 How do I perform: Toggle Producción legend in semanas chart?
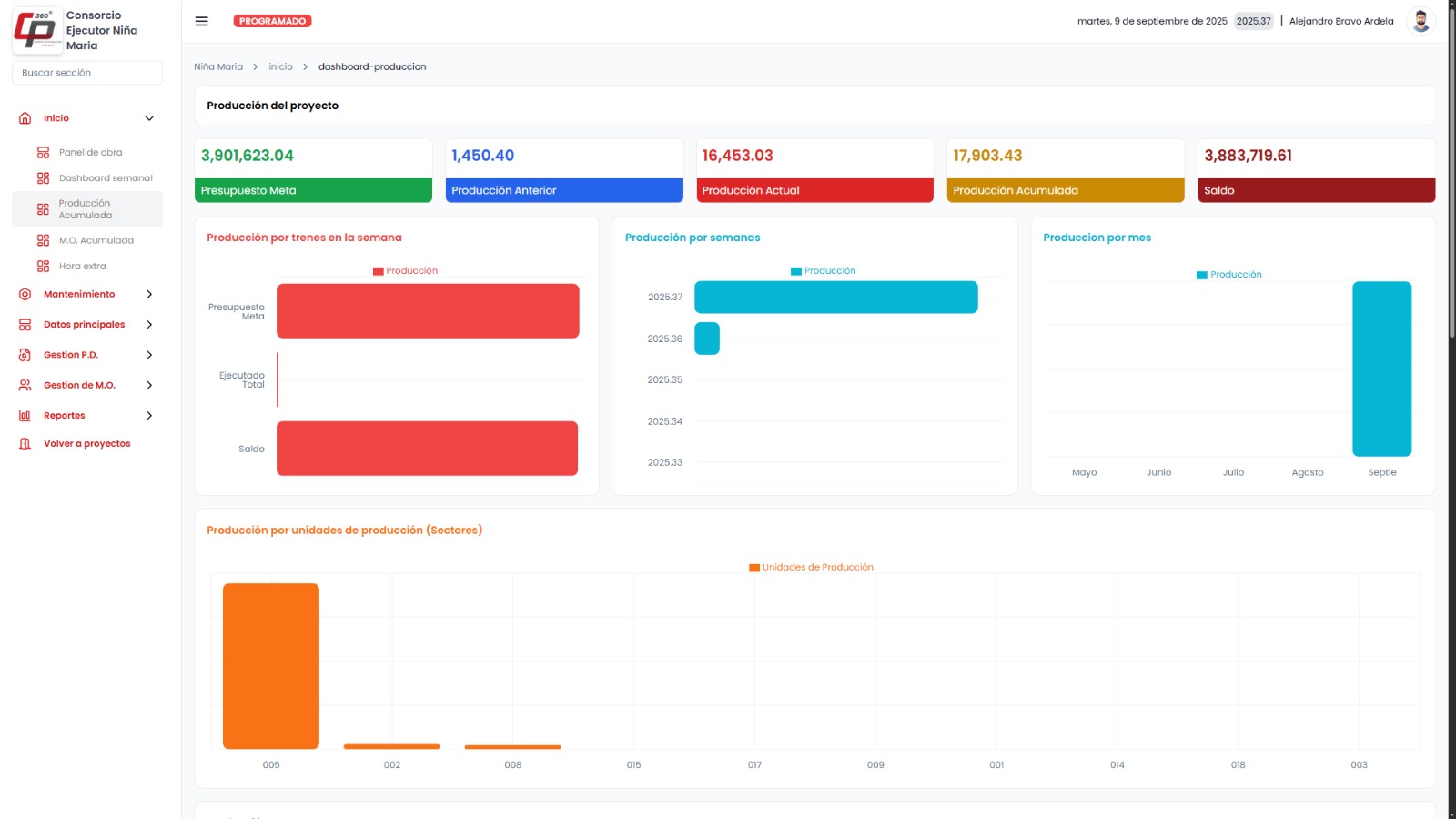[824, 271]
